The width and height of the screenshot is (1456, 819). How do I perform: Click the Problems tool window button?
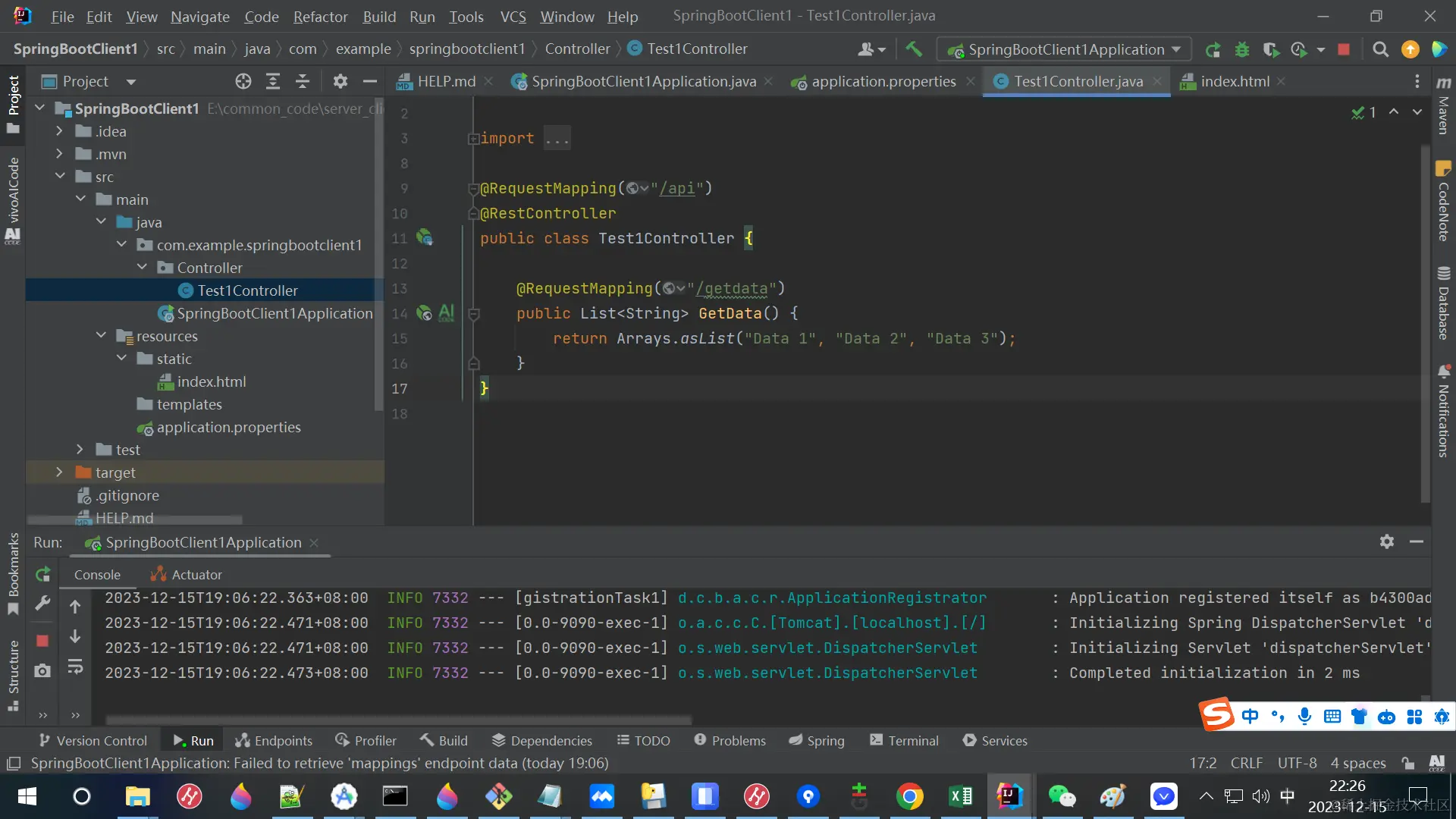(730, 740)
